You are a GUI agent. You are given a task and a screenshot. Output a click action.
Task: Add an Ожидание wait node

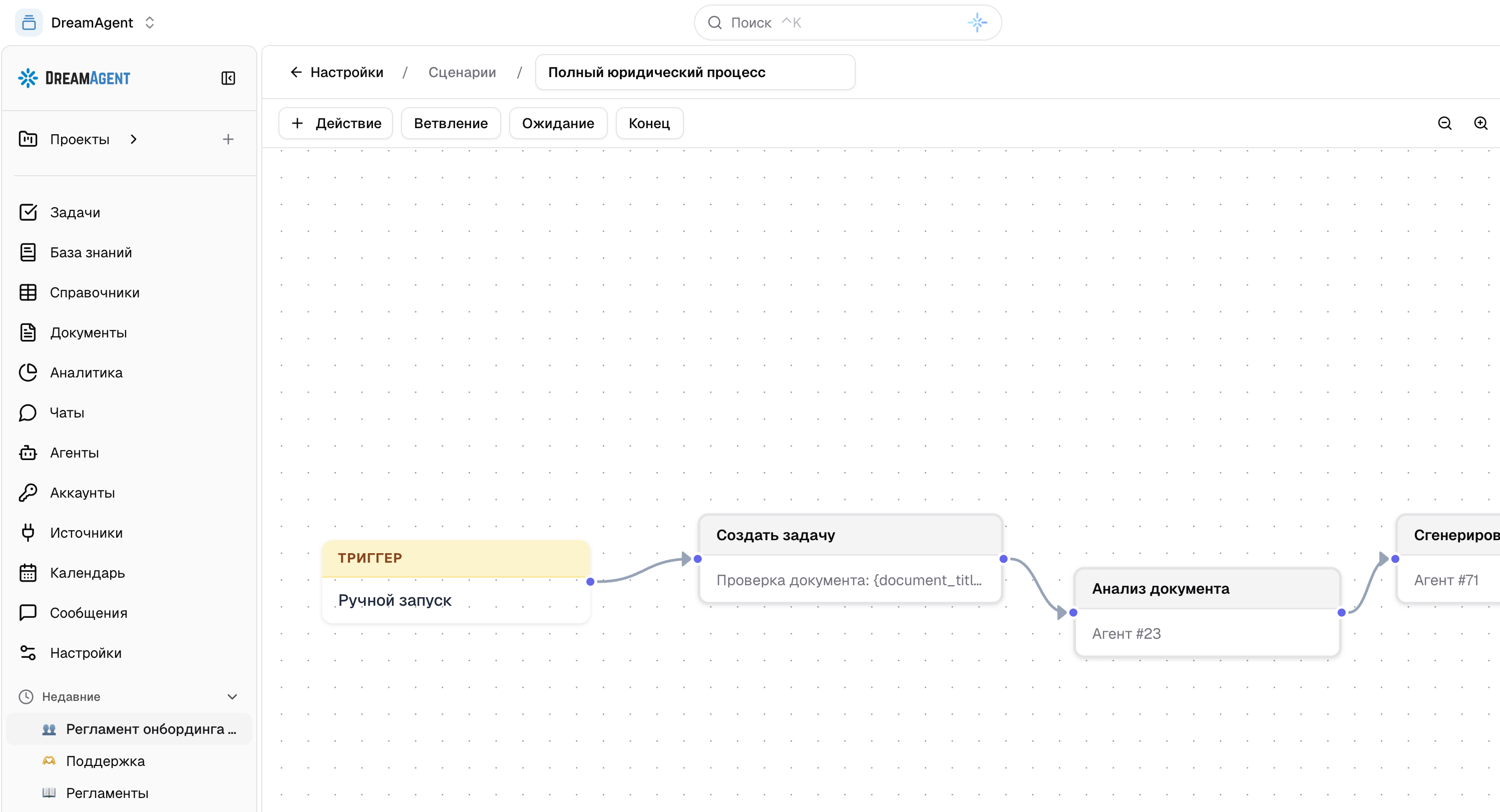[558, 123]
